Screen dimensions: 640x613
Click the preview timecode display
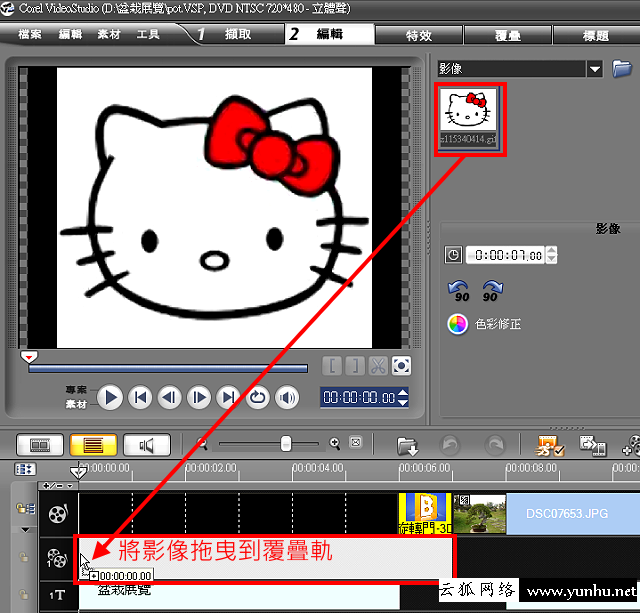coord(359,397)
